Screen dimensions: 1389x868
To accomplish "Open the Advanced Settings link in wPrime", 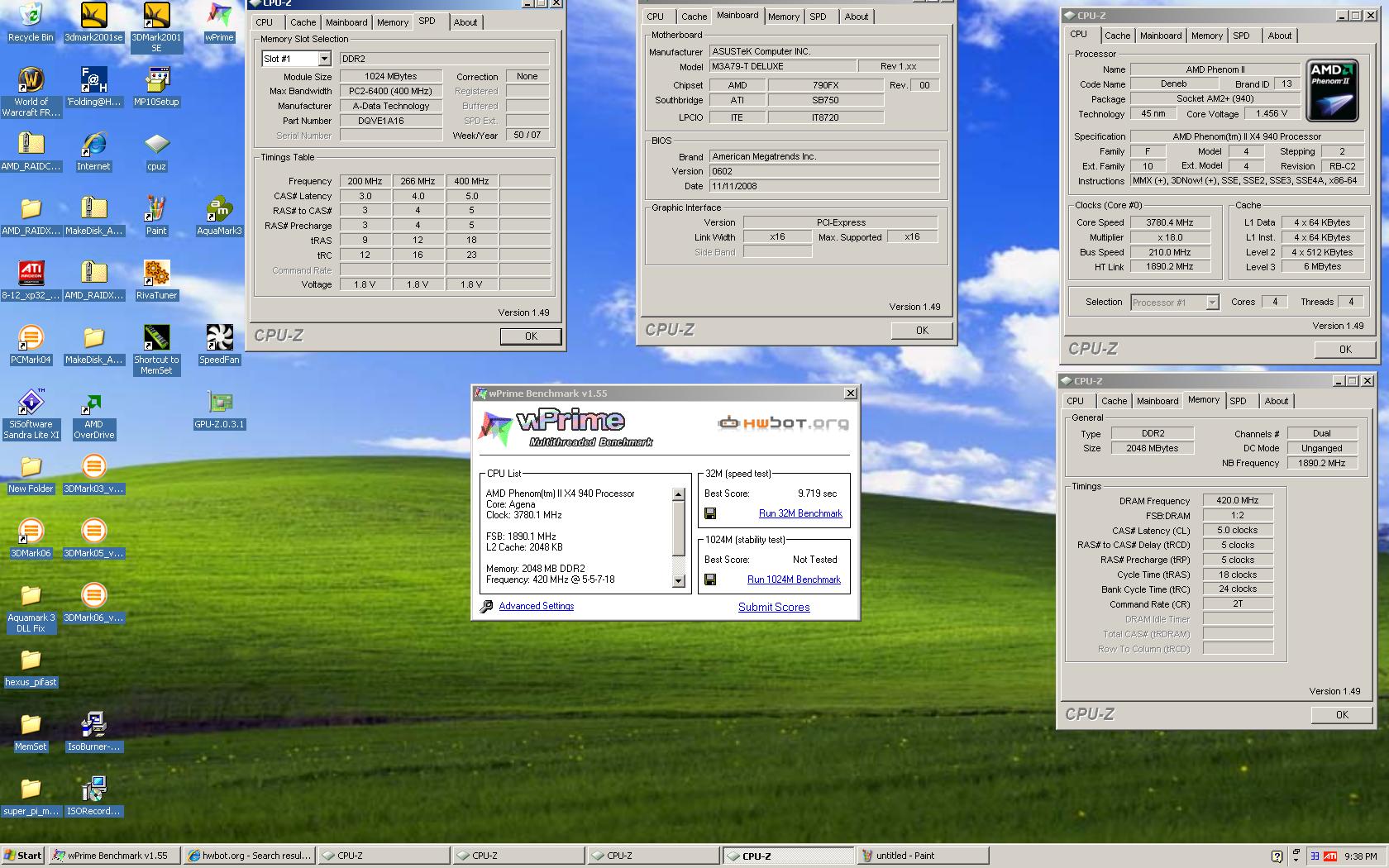I will [536, 606].
